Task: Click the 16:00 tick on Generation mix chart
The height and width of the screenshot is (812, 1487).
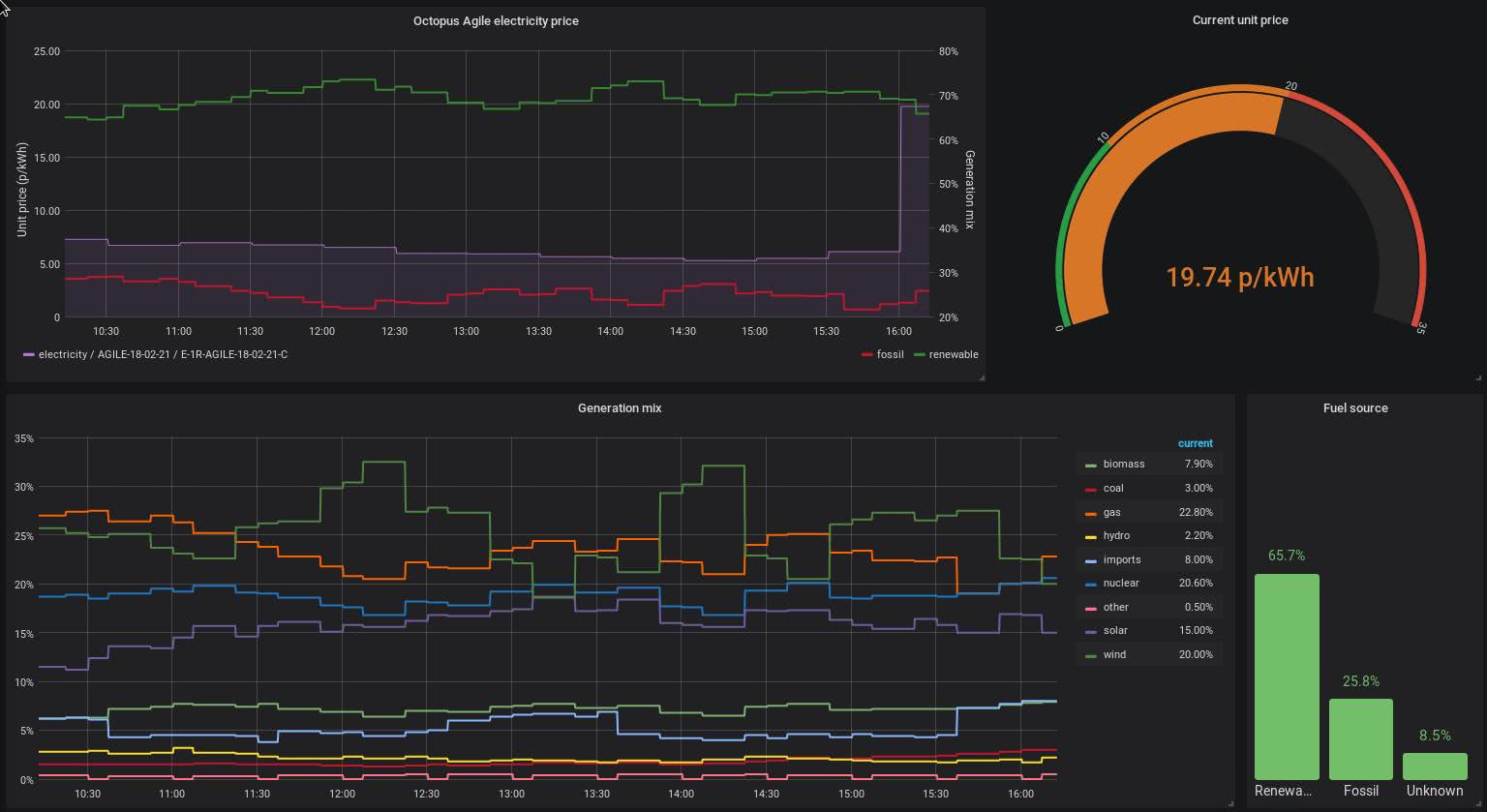Action: coord(1020,794)
